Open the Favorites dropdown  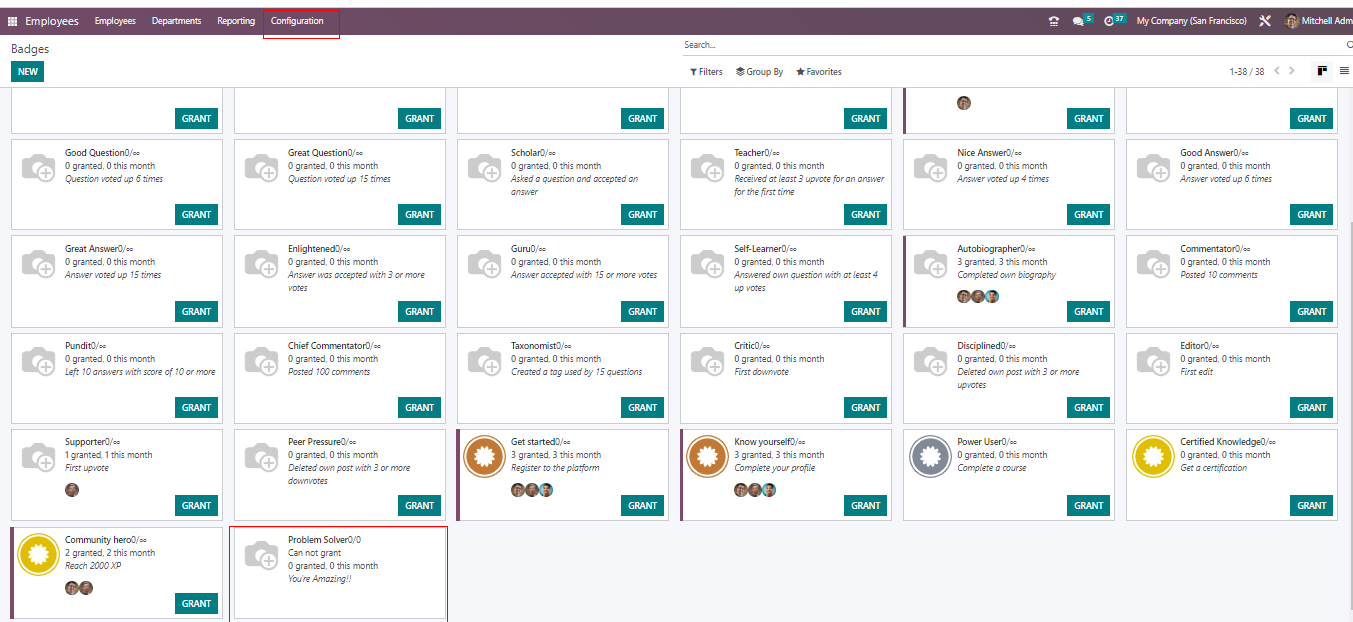click(x=819, y=72)
